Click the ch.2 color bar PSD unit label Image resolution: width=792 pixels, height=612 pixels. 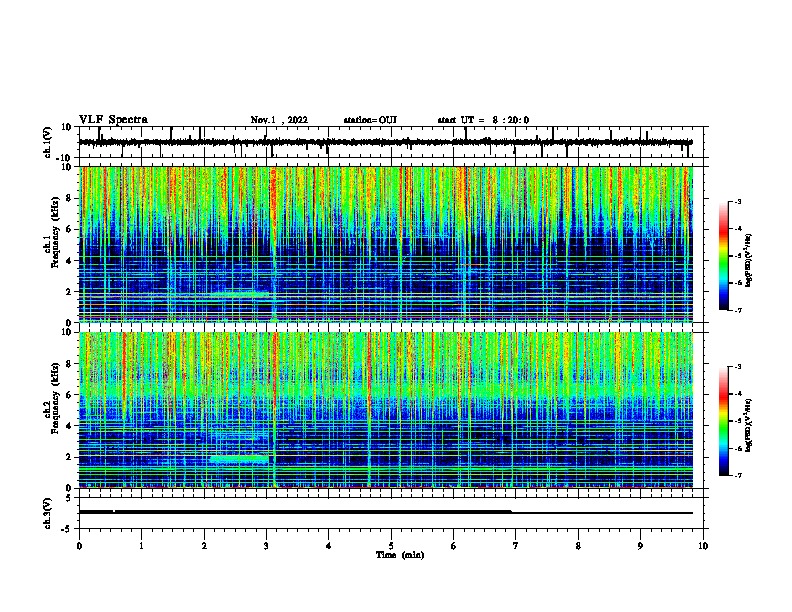(749, 425)
